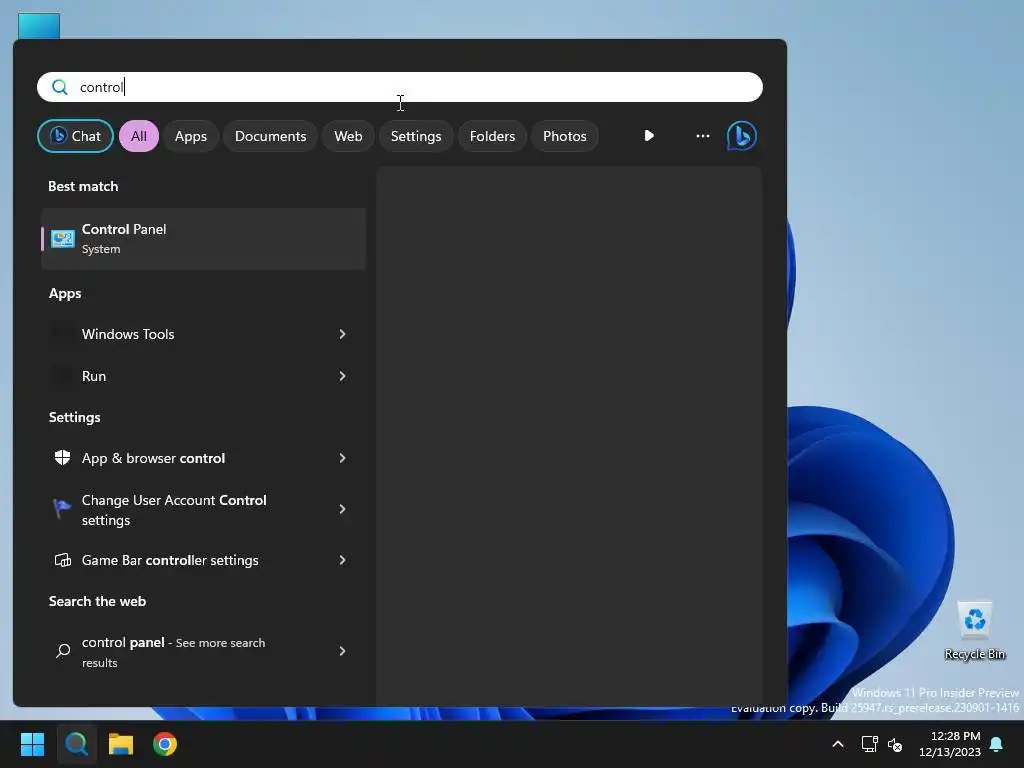
Task: Switch to the Photos filter tab
Action: (565, 136)
